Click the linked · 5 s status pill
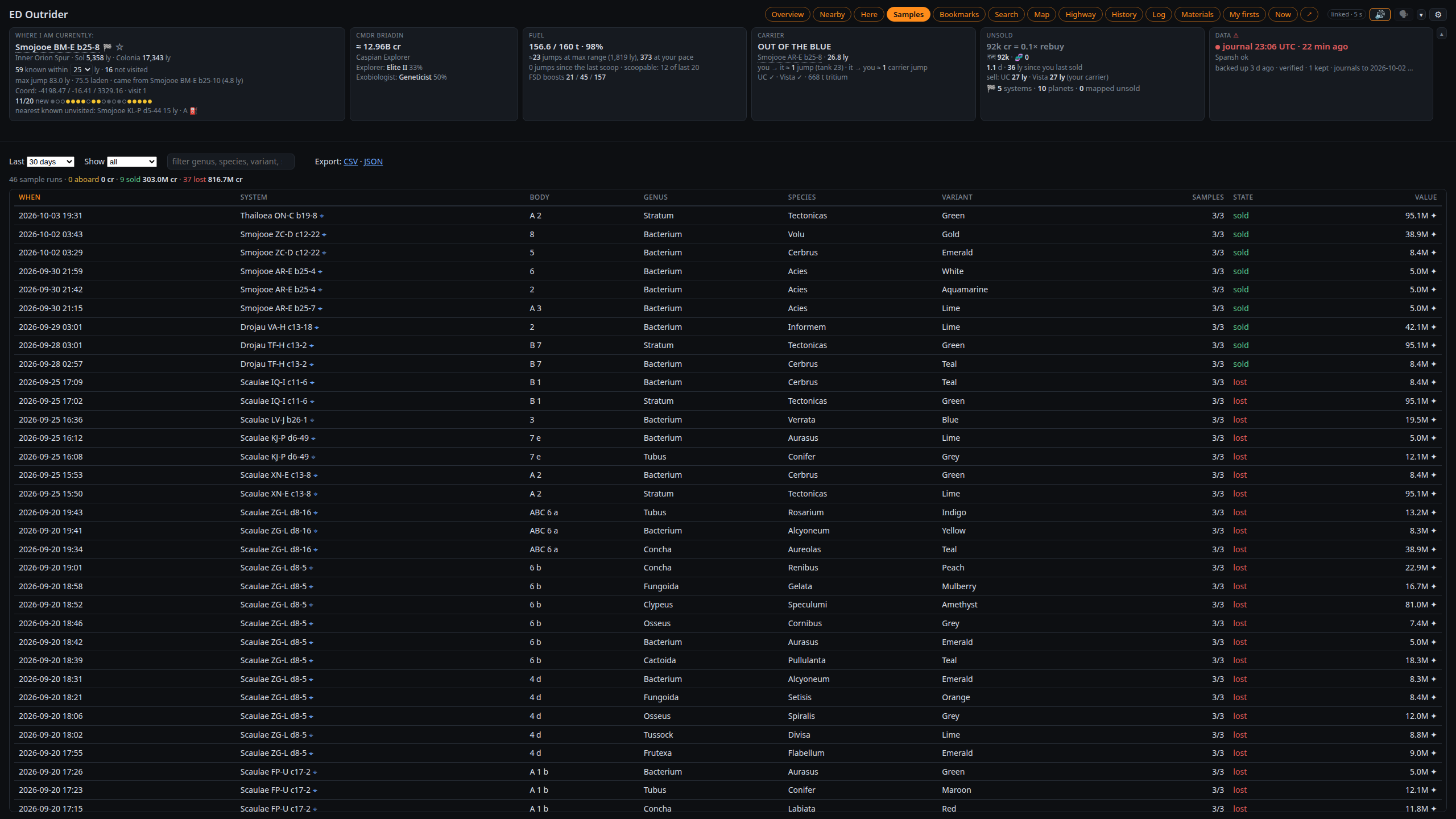 (1346, 15)
